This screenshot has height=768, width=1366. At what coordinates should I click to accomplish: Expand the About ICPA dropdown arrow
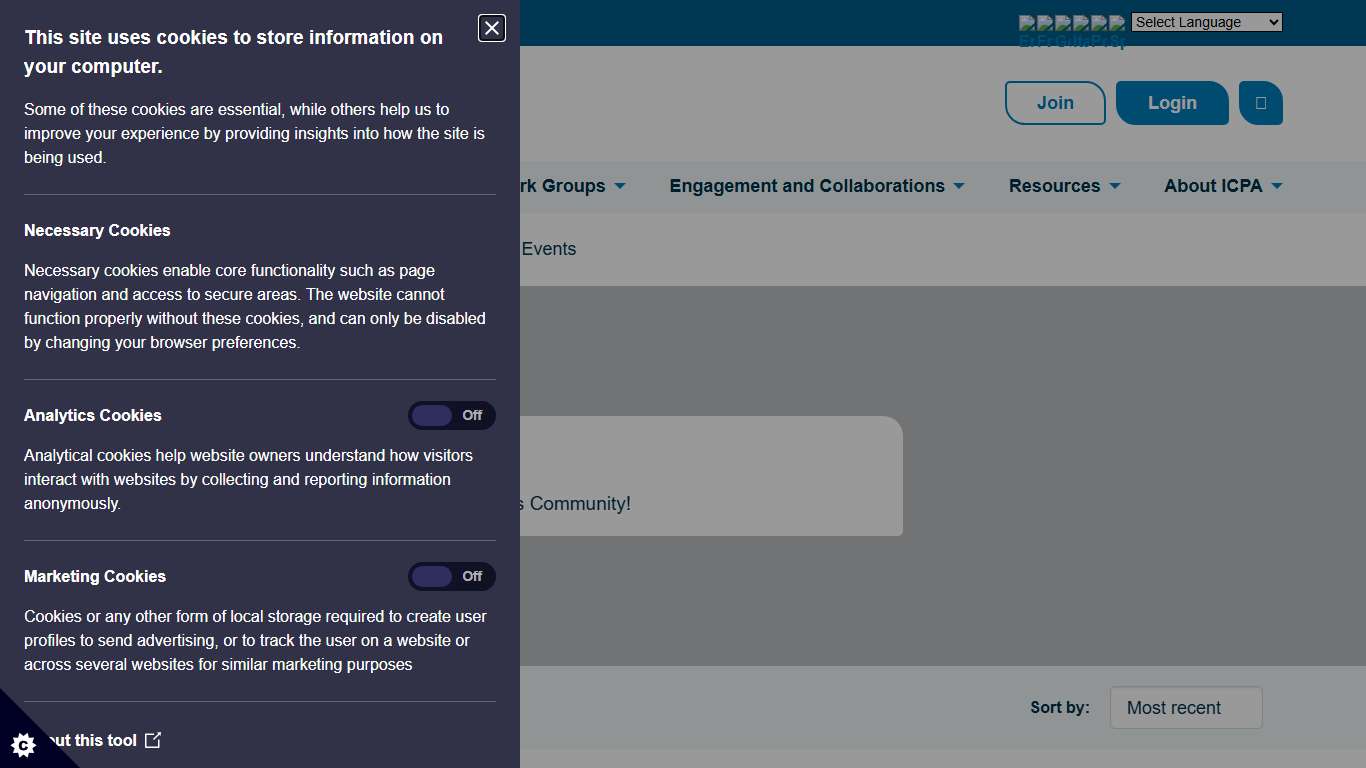[1276, 186]
